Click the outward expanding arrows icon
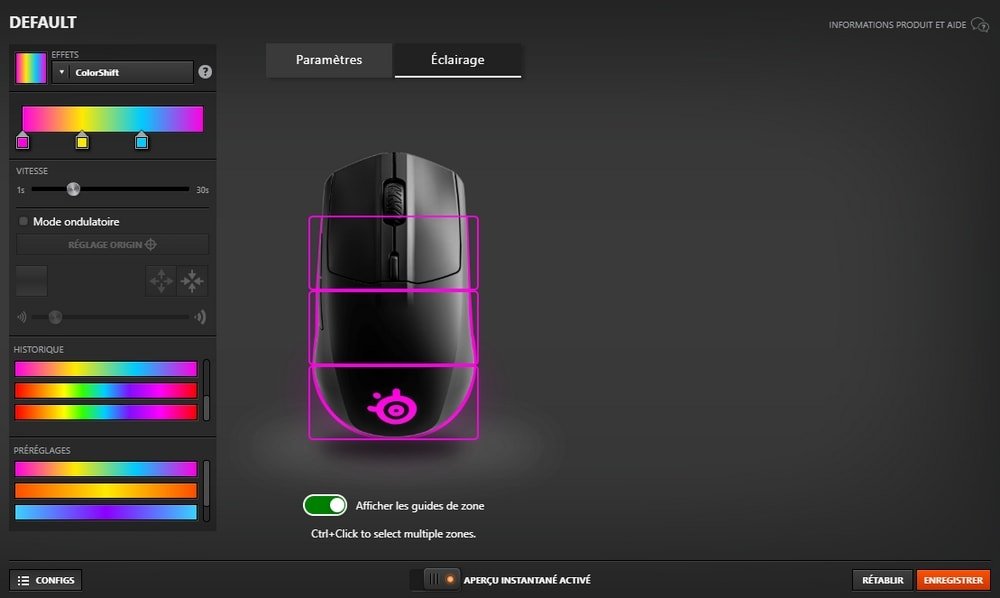This screenshot has height=598, width=1000. coord(161,281)
